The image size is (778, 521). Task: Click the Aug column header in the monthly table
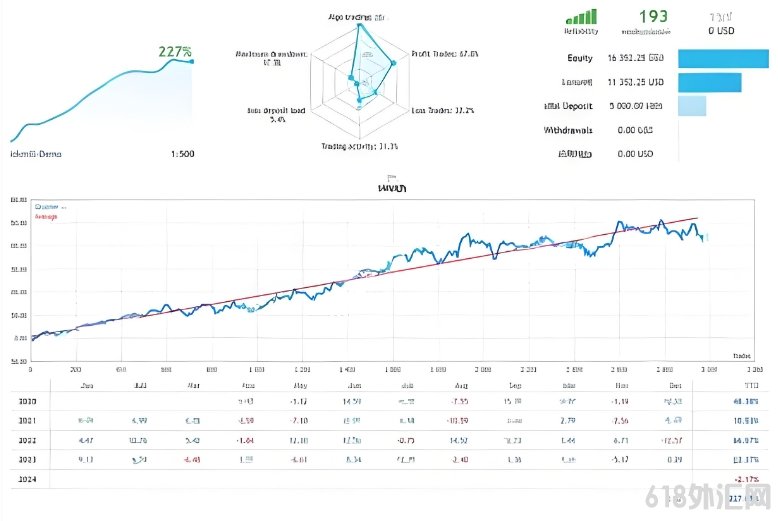pos(461,386)
